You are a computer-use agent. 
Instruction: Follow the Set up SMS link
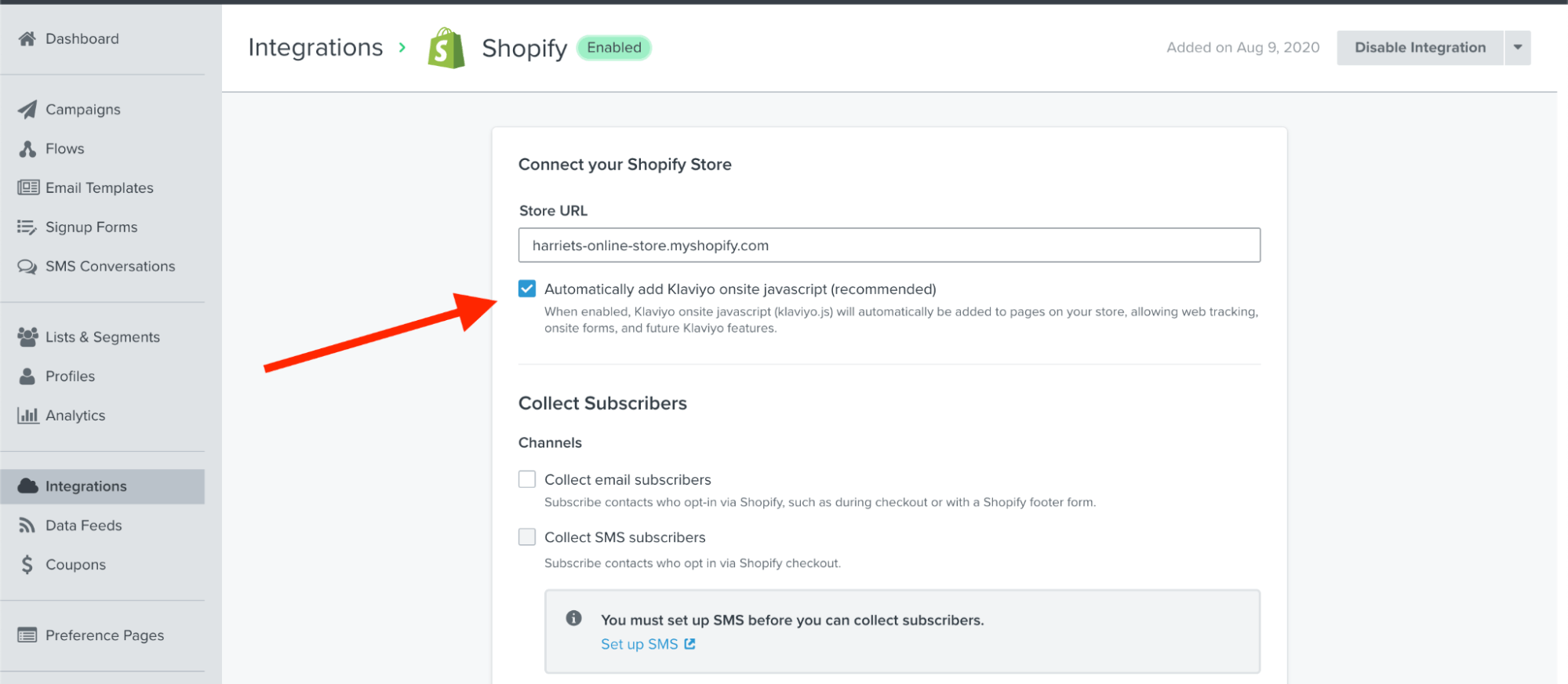tap(648, 644)
